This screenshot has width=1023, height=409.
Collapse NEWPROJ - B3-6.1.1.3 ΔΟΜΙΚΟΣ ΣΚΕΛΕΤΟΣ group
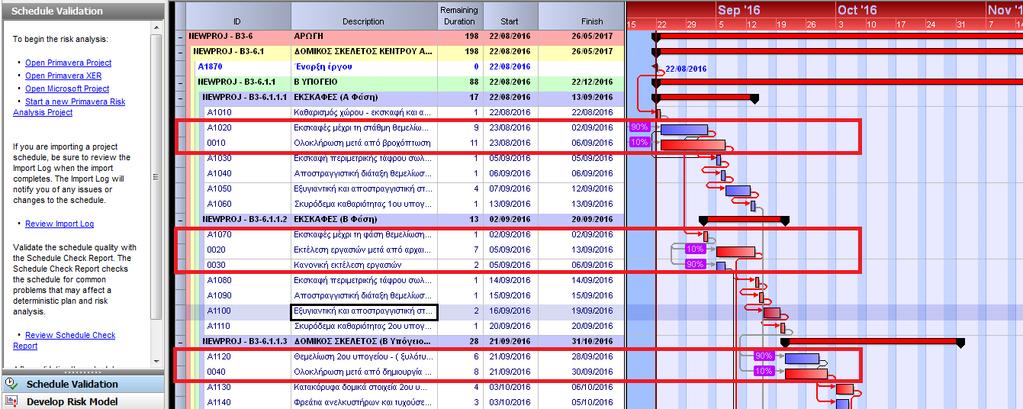pyautogui.click(x=180, y=341)
